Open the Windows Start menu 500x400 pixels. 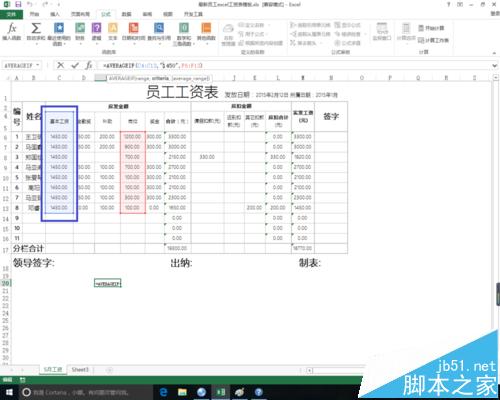click(x=9, y=392)
